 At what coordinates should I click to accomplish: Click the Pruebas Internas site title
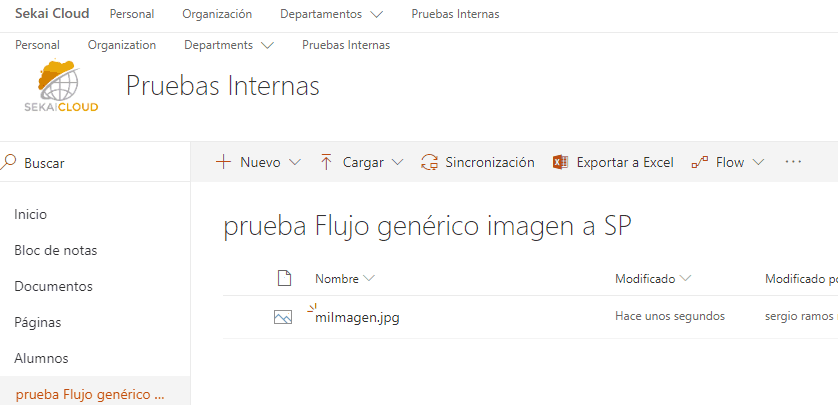(x=223, y=86)
